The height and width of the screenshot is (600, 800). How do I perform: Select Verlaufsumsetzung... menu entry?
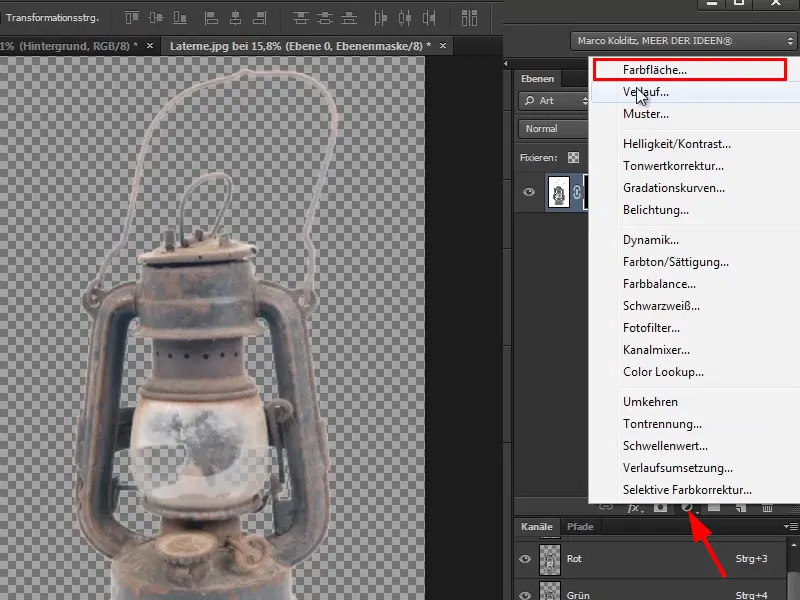pos(695,467)
